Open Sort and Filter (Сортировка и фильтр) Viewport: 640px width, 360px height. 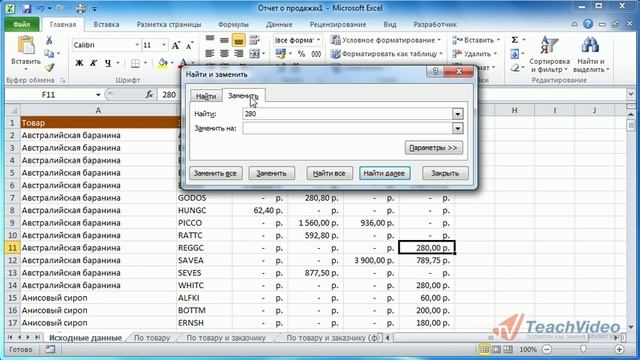pos(549,55)
